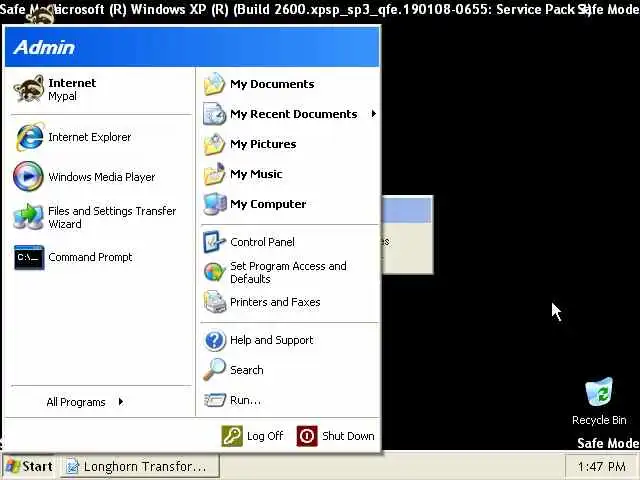Click the My Music folder icon

click(214, 174)
